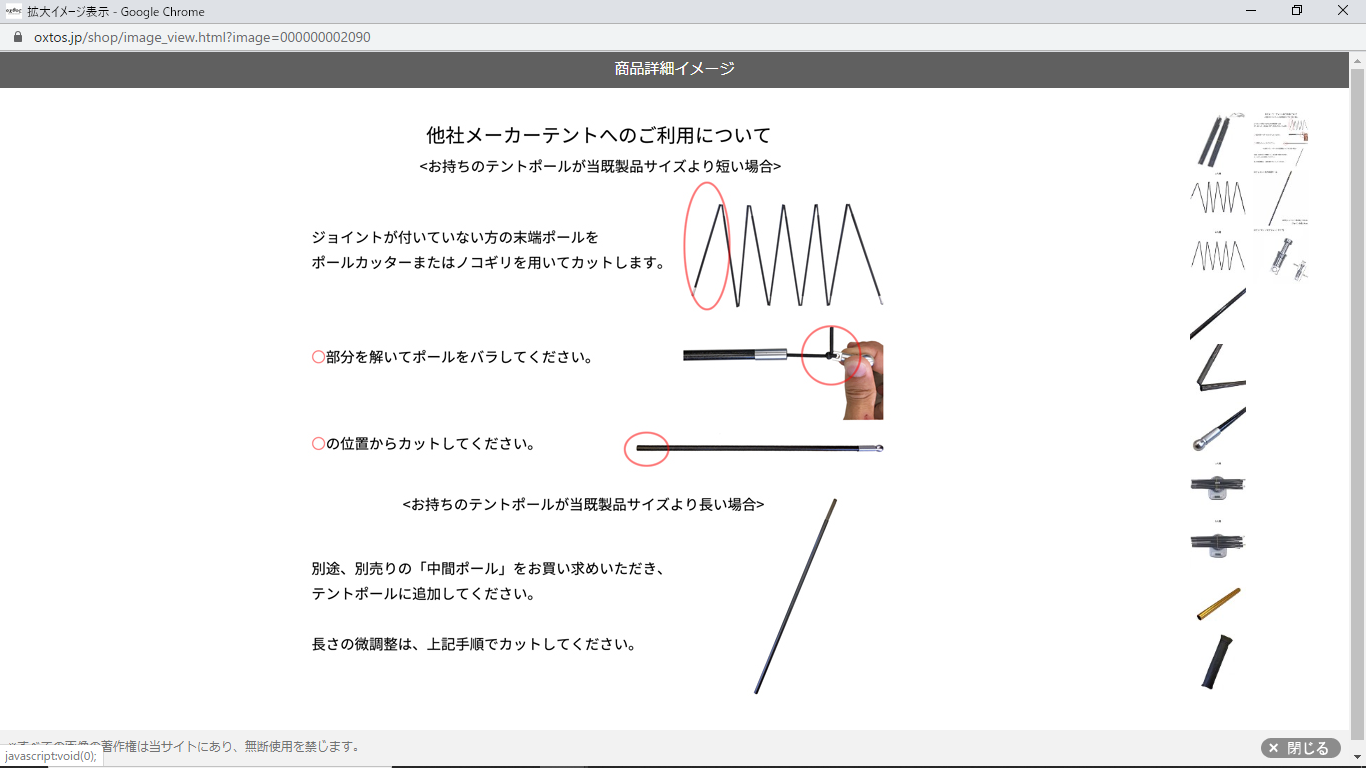Select the cutting instructions diagram thumbnail

click(1280, 141)
